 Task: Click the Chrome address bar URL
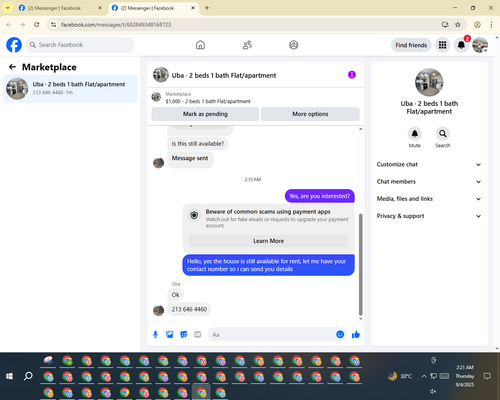point(116,24)
